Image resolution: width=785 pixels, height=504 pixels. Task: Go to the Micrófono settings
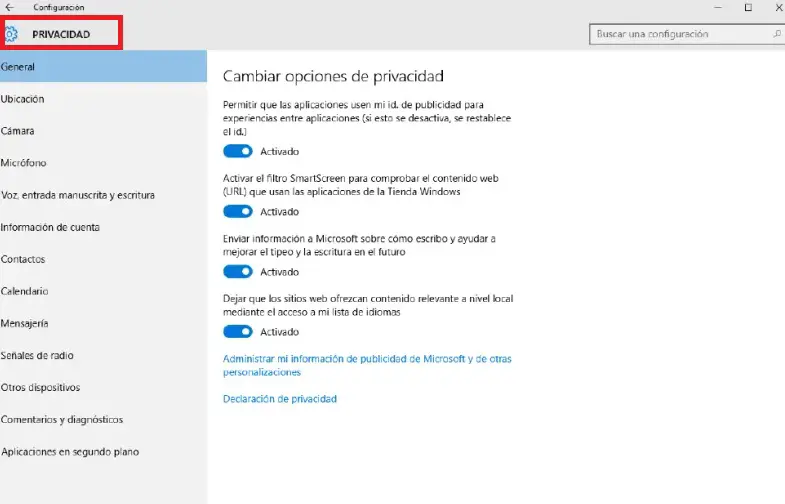24,163
